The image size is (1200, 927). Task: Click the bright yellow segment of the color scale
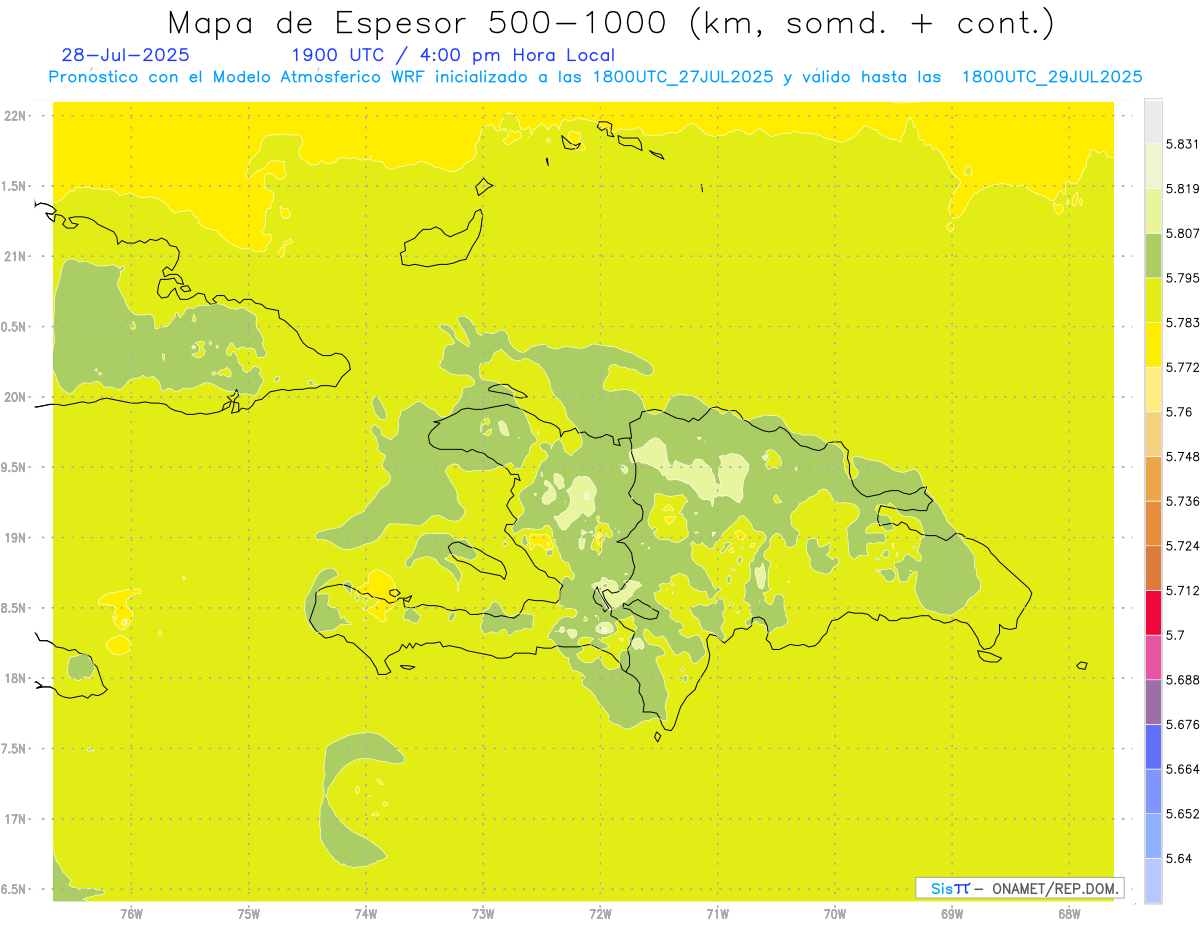pyautogui.click(x=1153, y=344)
